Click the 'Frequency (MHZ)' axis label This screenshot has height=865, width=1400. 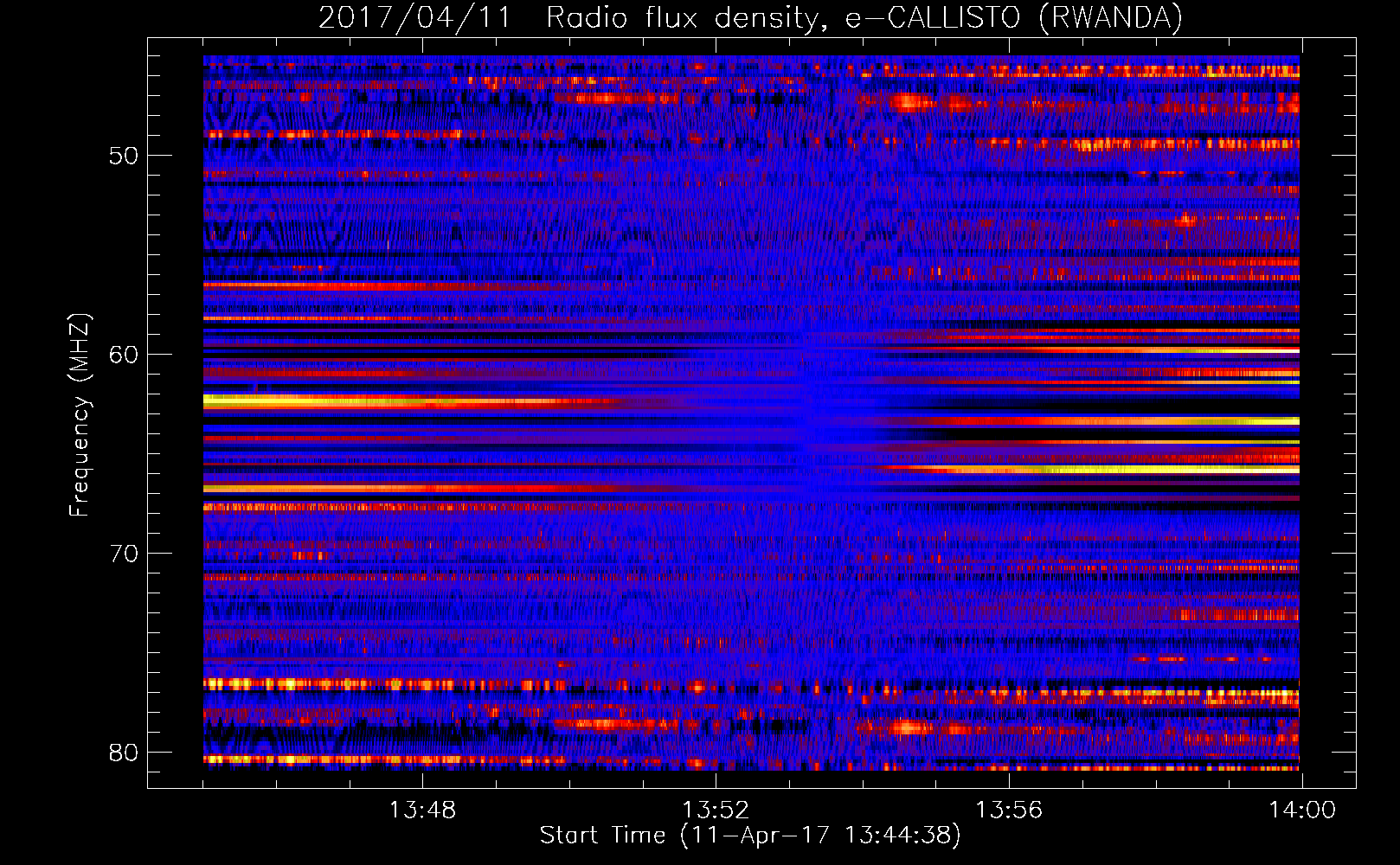pyautogui.click(x=80, y=415)
